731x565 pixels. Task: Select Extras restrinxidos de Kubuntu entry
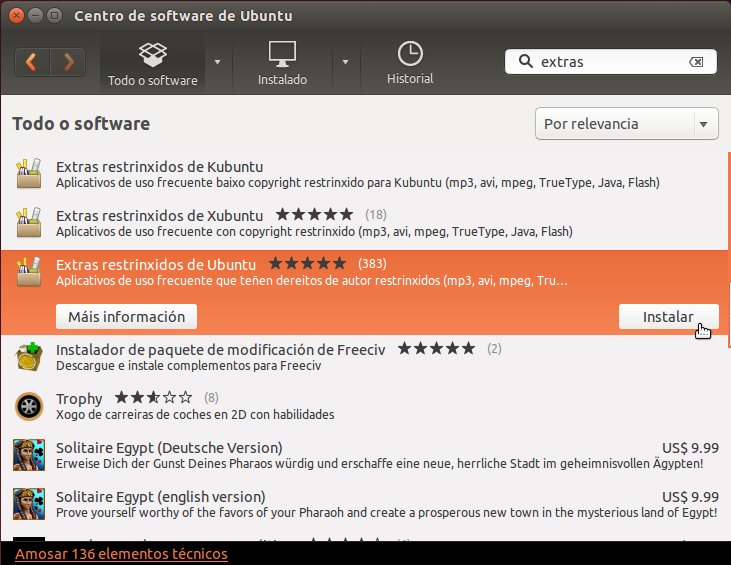[x=364, y=174]
